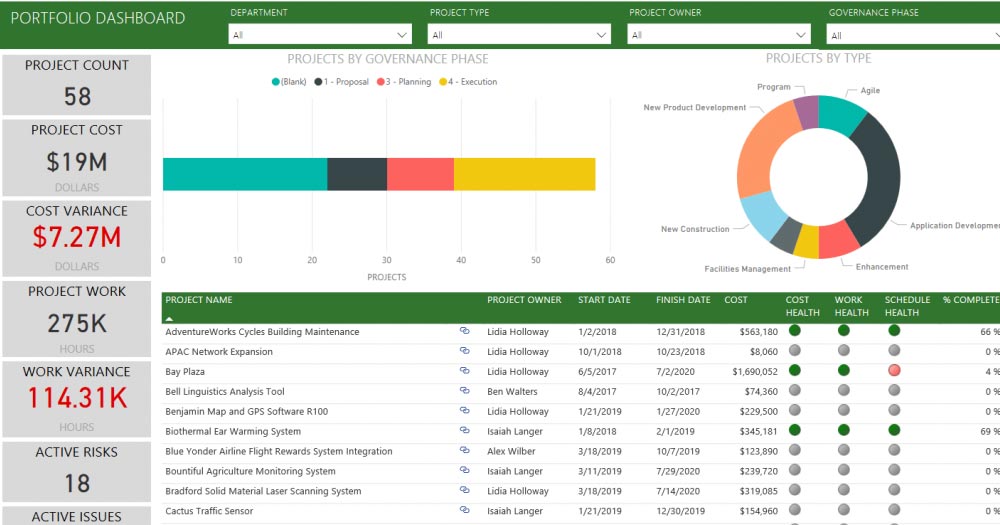Open link icon for Biothermal Ear Warming System
The width and height of the screenshot is (1000, 525).
(464, 431)
